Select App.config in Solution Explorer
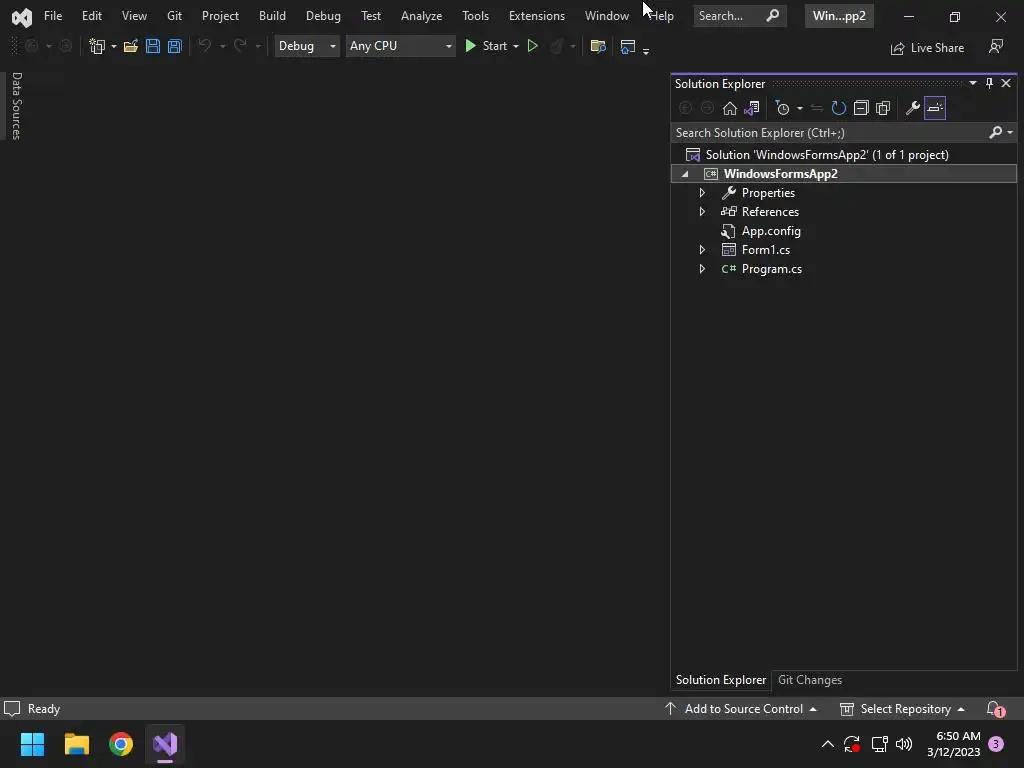1024x768 pixels. pos(771,231)
